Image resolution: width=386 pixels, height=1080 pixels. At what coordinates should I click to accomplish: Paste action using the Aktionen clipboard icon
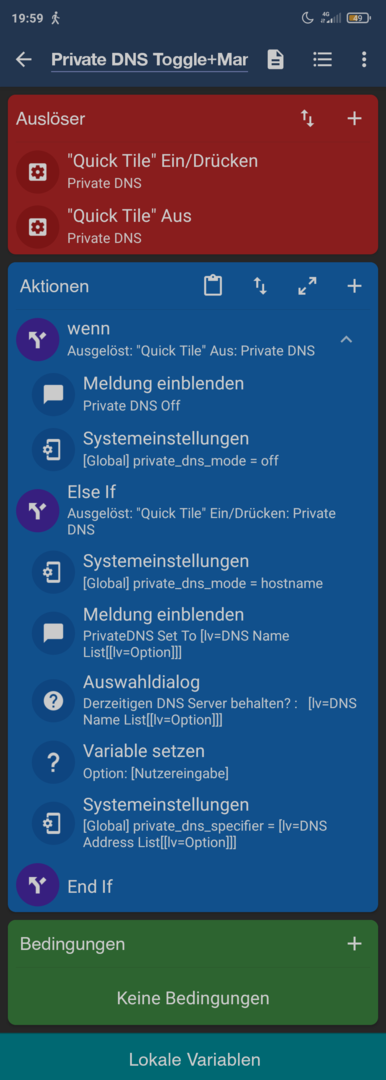[213, 286]
